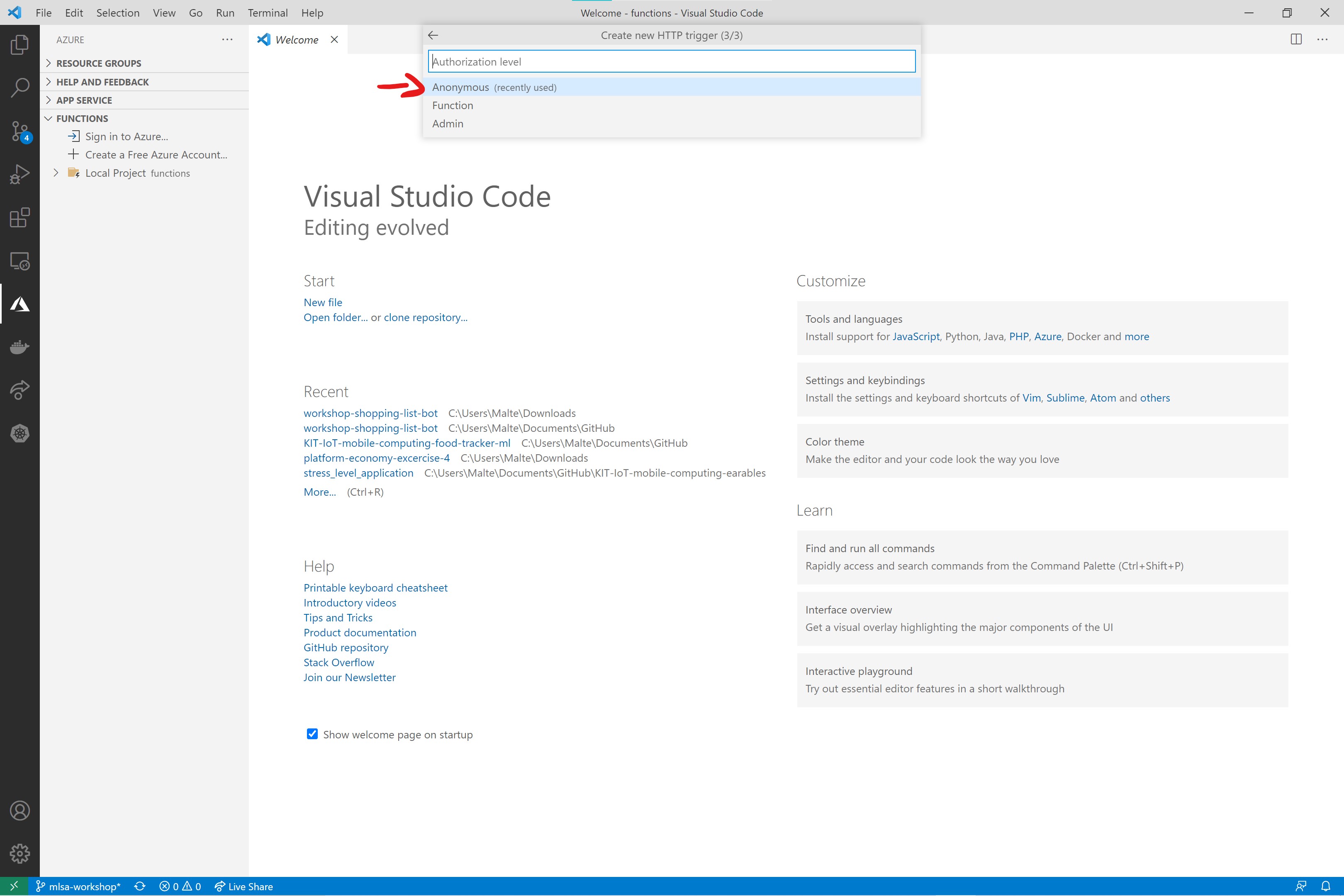The image size is (1344, 896).
Task: Expand the Help and Feedback section
Action: tap(145, 82)
